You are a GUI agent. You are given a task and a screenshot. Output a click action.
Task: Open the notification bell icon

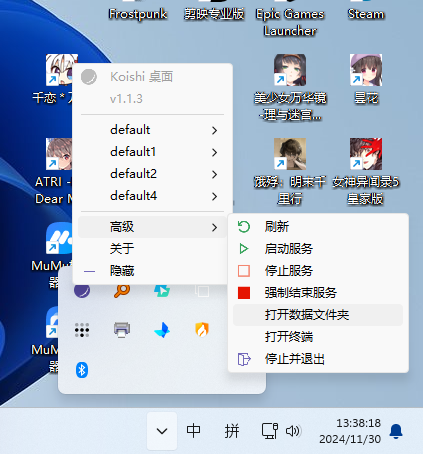coord(396,431)
